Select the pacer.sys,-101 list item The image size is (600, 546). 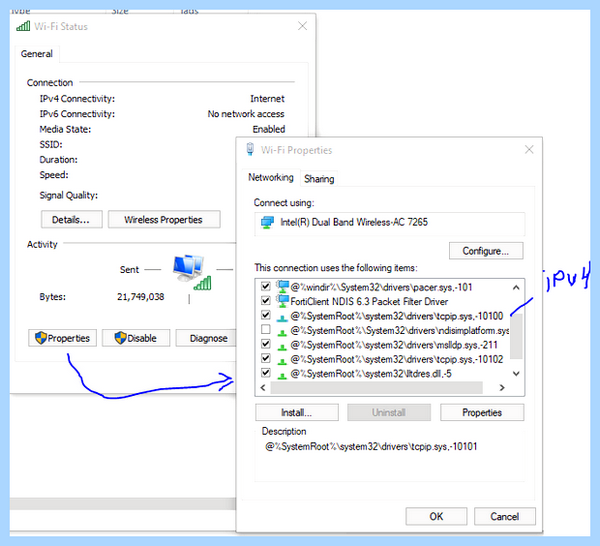coord(381,287)
